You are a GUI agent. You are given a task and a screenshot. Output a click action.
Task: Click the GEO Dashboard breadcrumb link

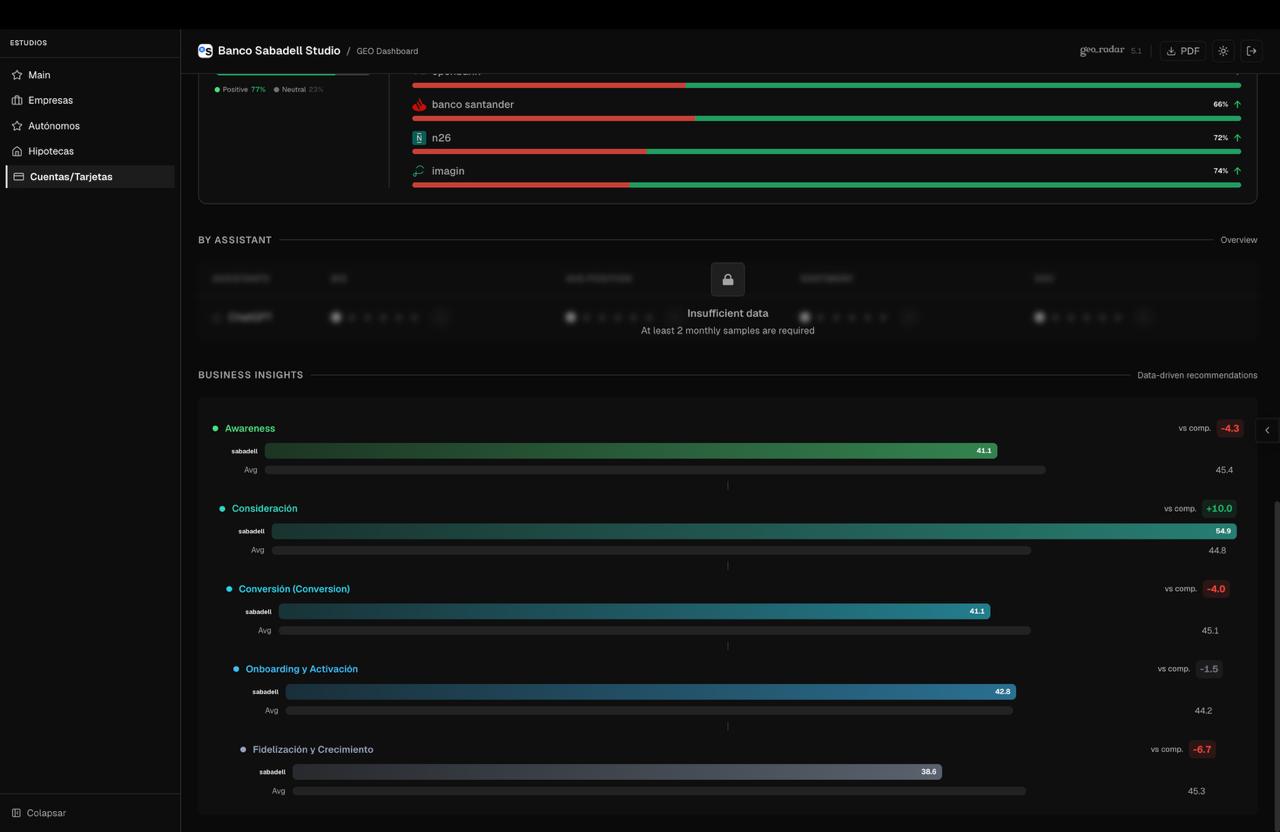387,51
